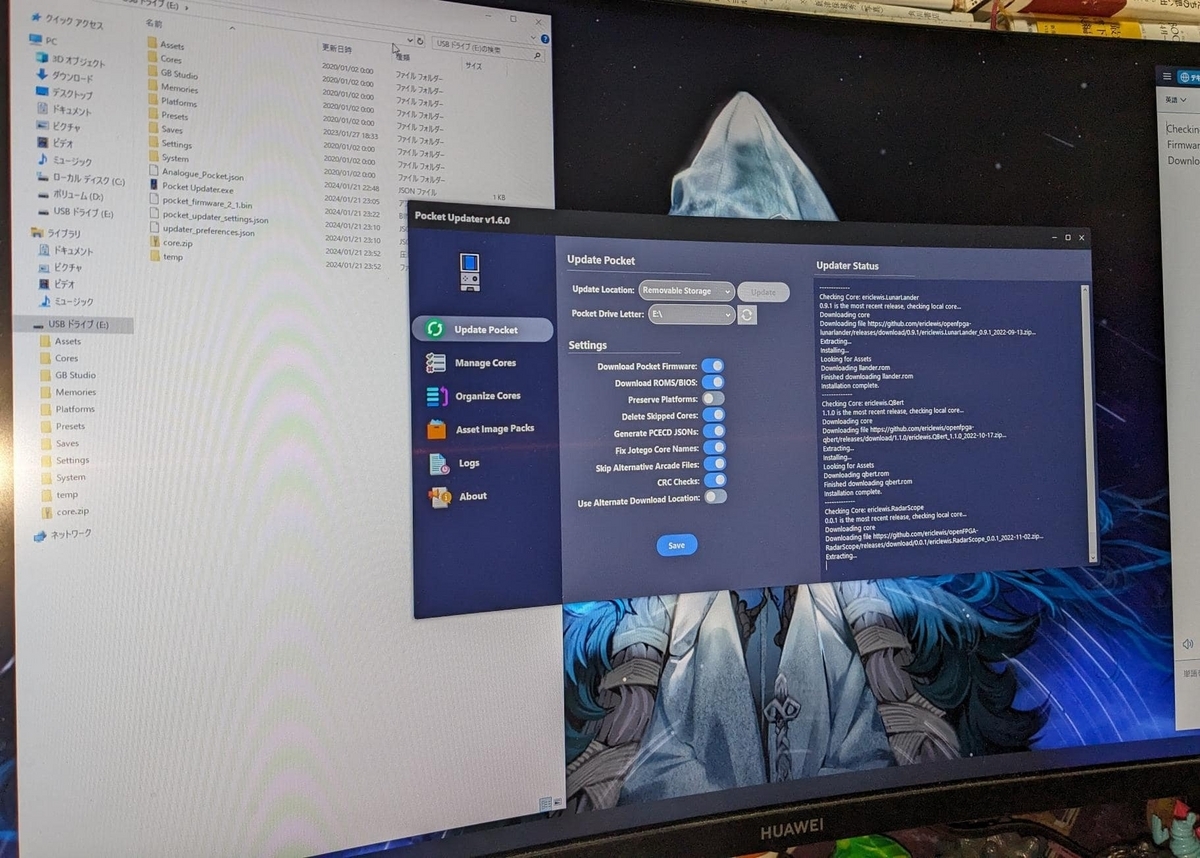Click the Pocket Updater handheld logo
The width and height of the screenshot is (1200, 858).
[x=470, y=272]
